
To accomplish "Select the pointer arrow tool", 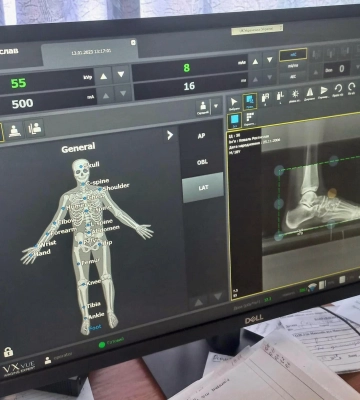I will pyautogui.click(x=234, y=102).
